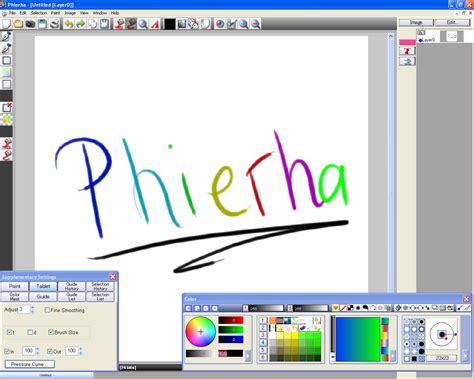Click the Adjust value stepper arrows

point(32,310)
